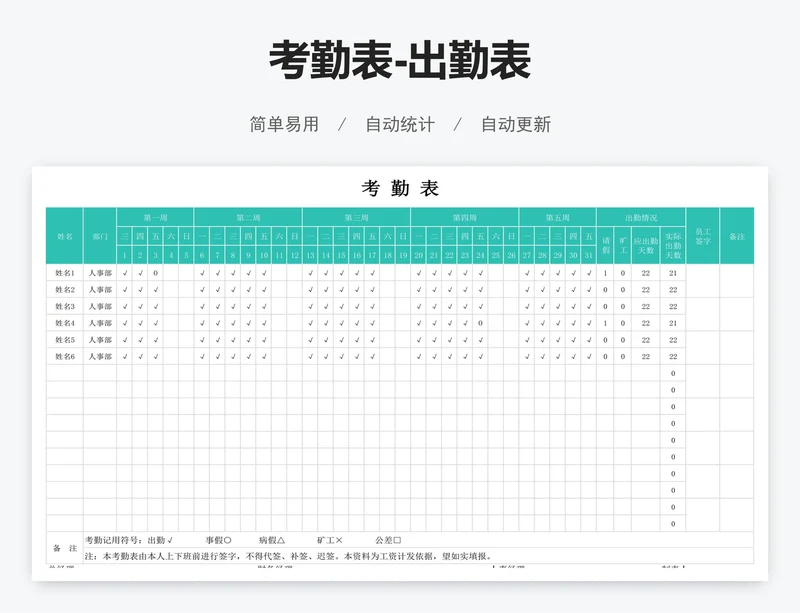Viewport: 800px width, 613px height.
Task: Click the legend entry 旷工×
Action: click(330, 540)
